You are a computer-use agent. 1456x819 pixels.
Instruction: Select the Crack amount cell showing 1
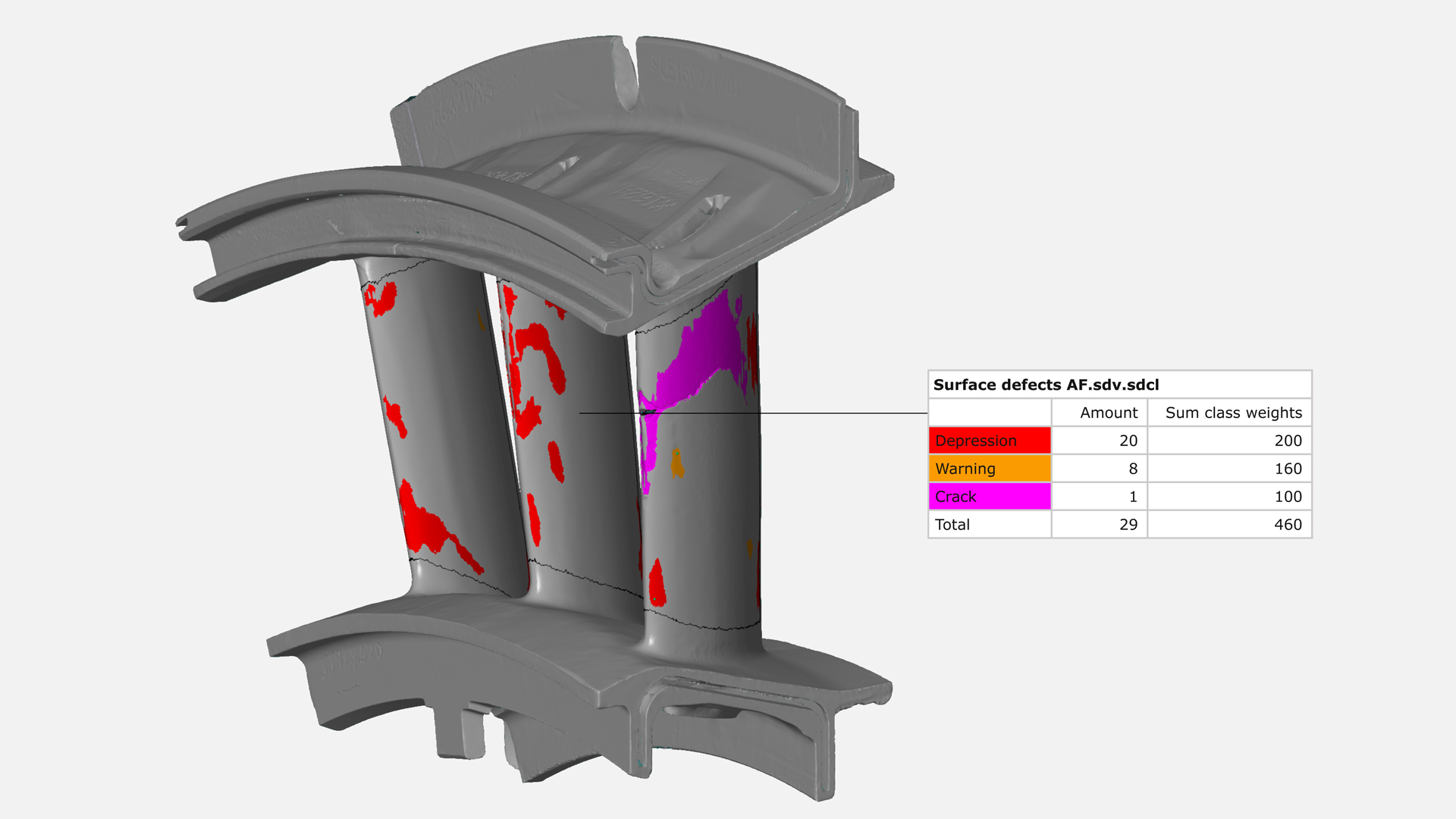pyautogui.click(x=1132, y=497)
